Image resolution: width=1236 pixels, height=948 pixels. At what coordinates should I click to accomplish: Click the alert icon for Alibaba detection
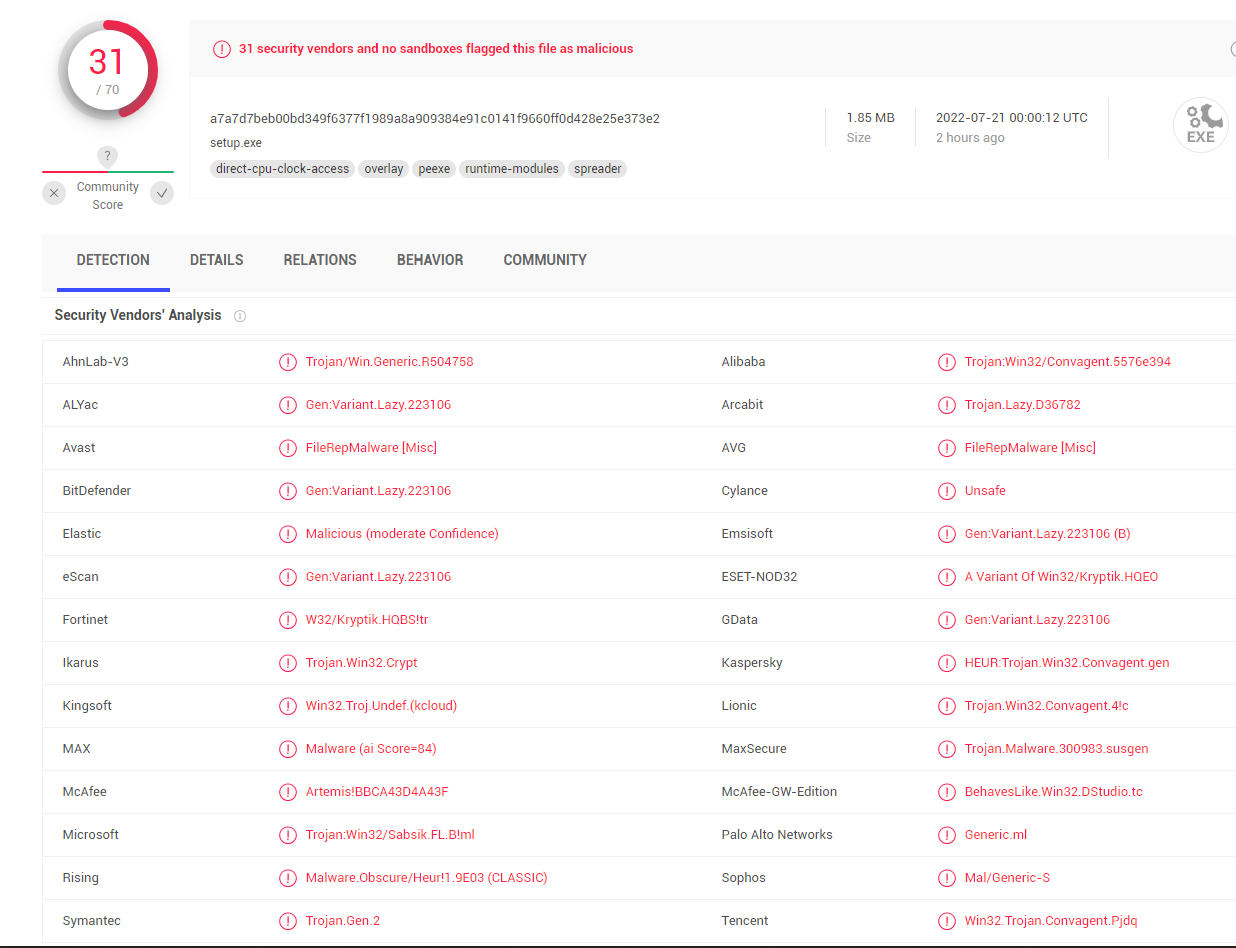click(947, 362)
